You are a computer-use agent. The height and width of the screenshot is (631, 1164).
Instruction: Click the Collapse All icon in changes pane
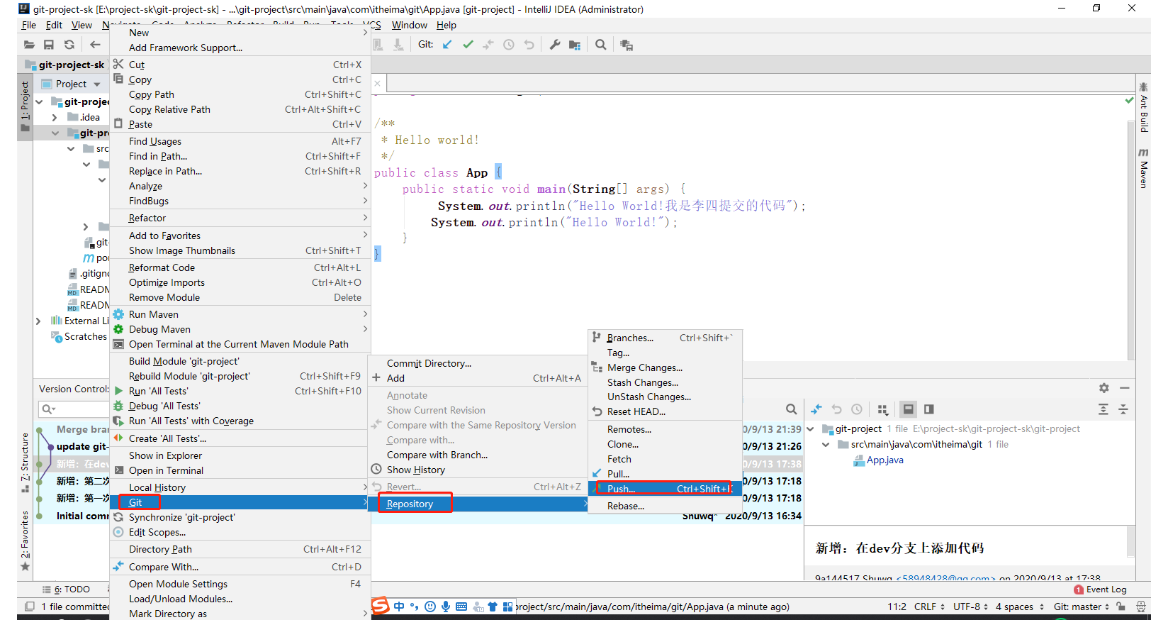[1123, 409]
